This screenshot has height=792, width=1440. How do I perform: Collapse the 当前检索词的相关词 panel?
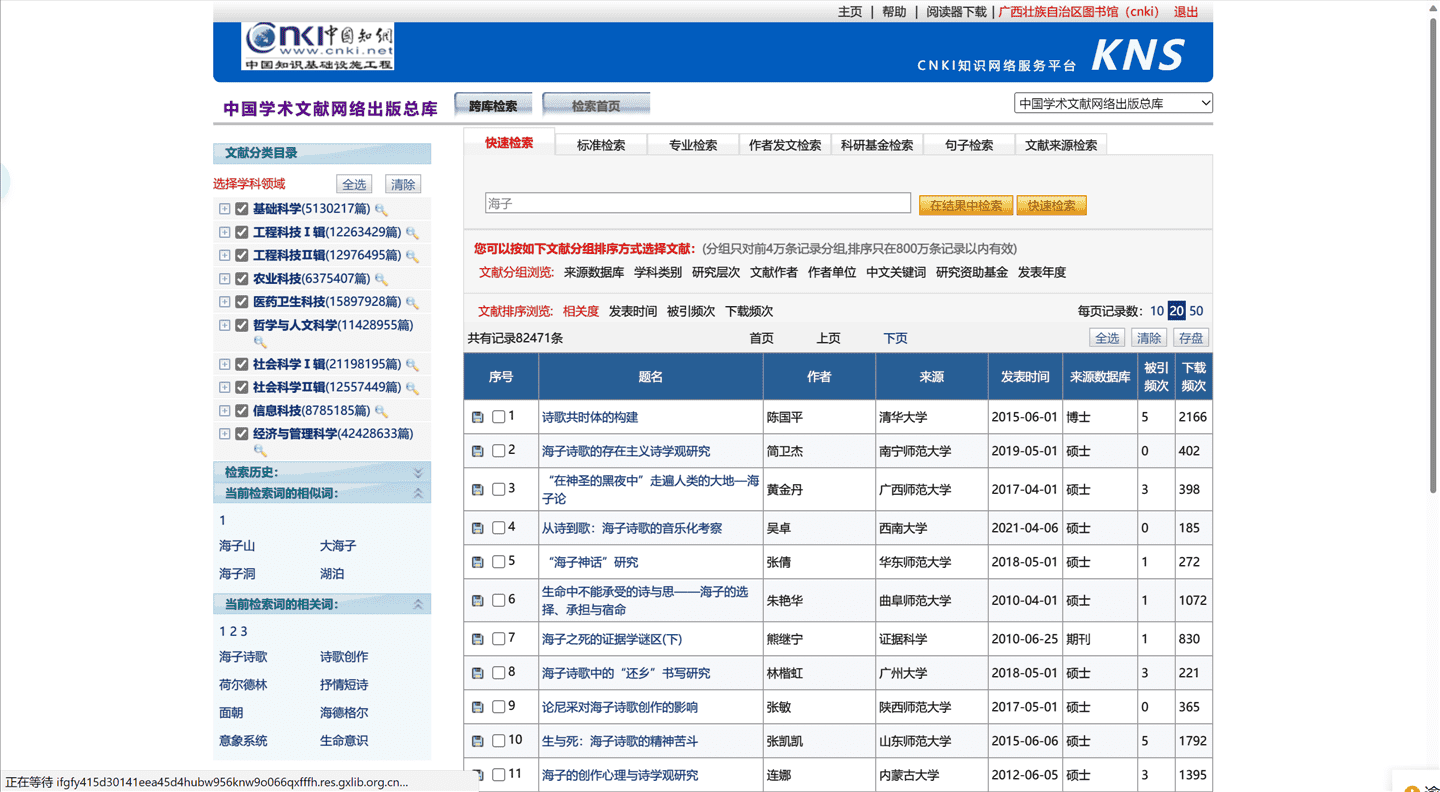click(418, 604)
